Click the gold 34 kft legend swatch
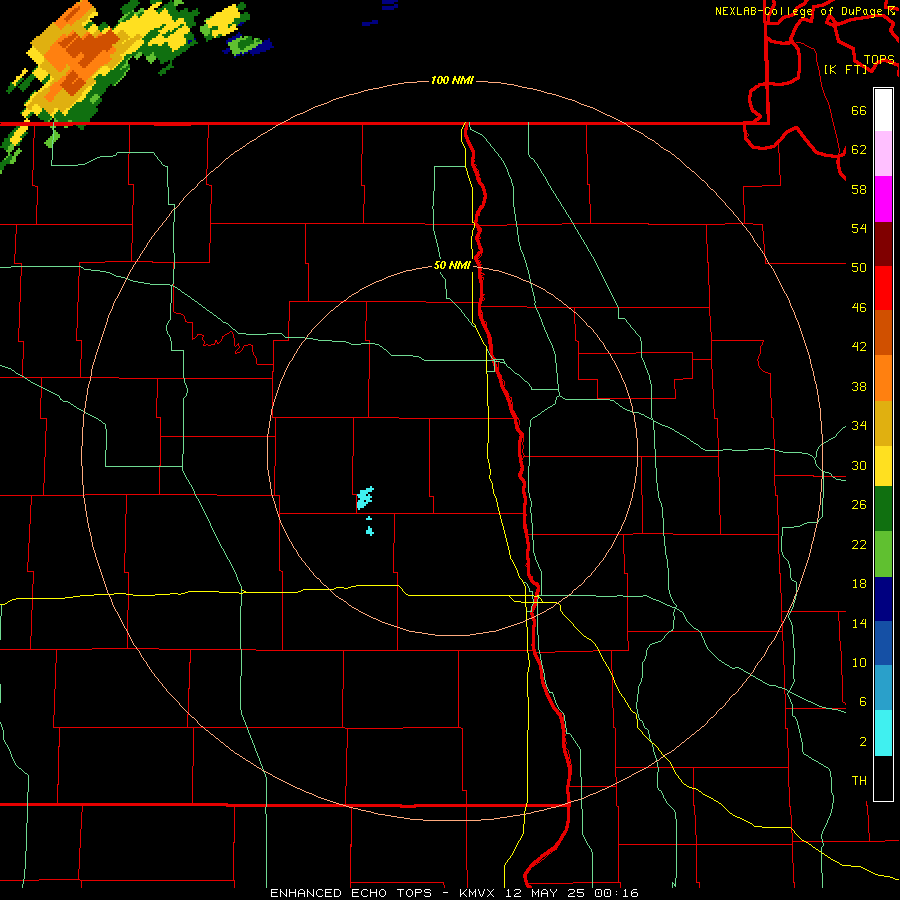 pyautogui.click(x=883, y=423)
